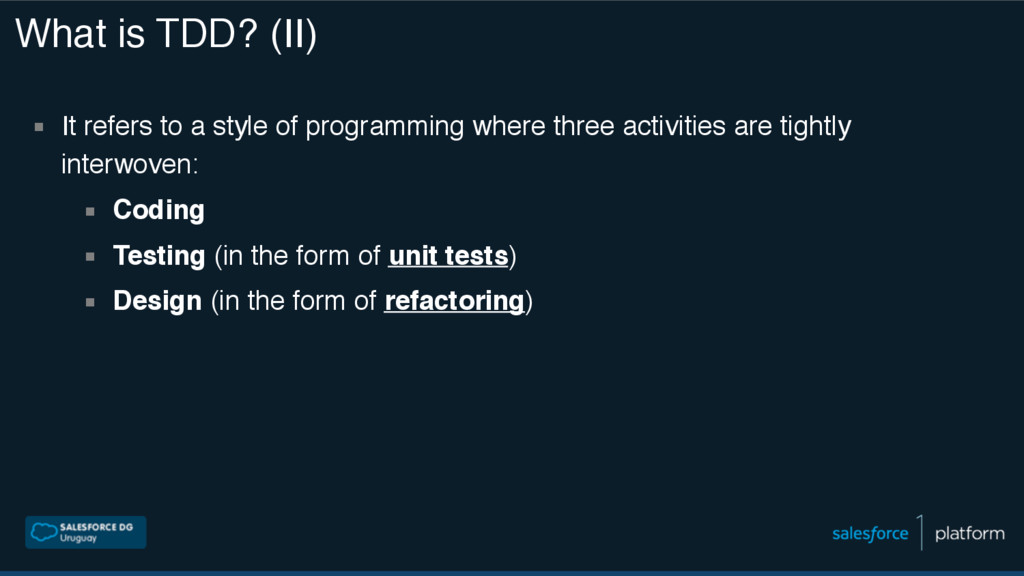This screenshot has height=576, width=1024.
Task: Click the word 'programming' in the first line
Action: (x=385, y=127)
